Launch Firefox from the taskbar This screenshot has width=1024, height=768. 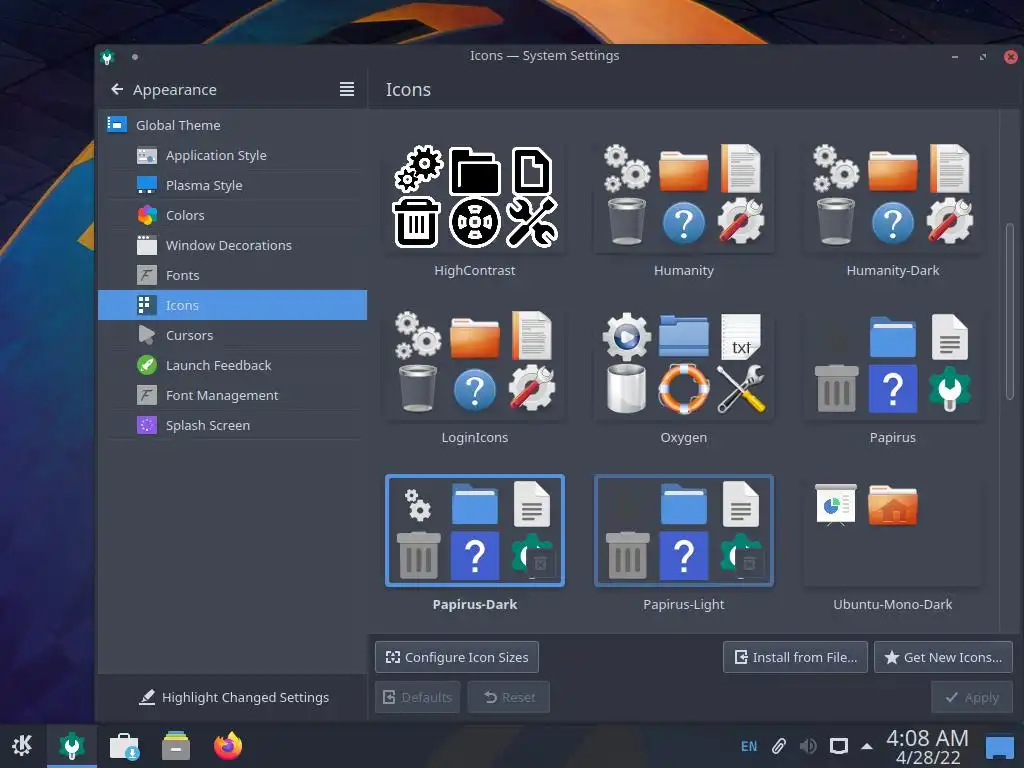(x=228, y=745)
